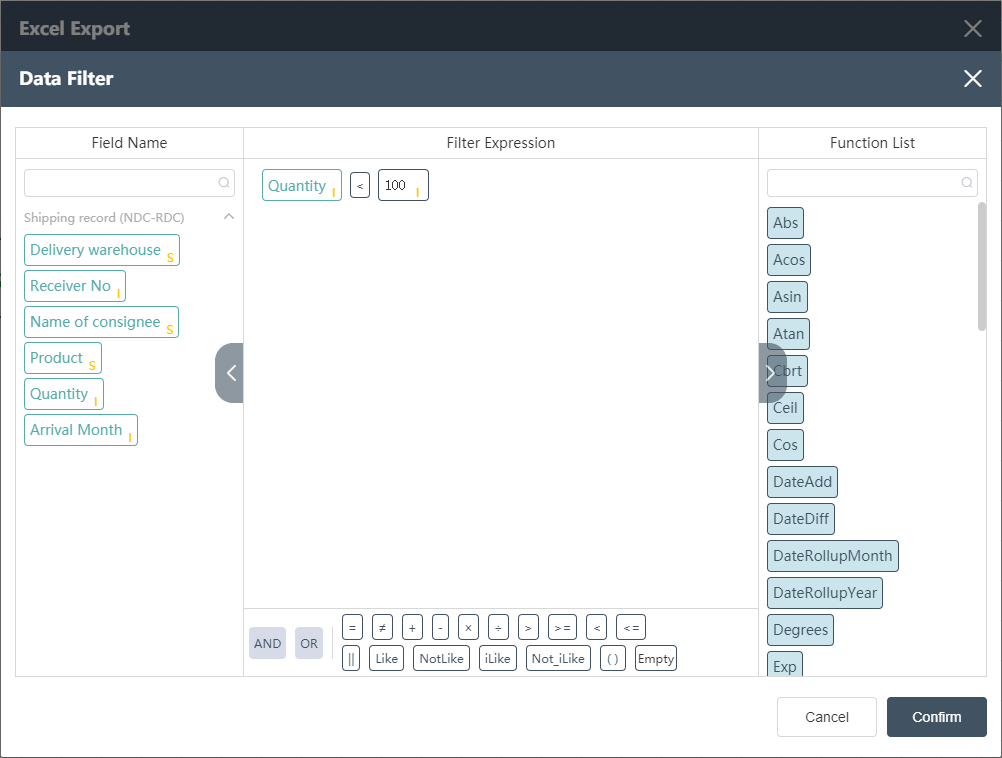Insert the AND logical operator
Viewport: 1002px width, 758px height.
point(267,643)
